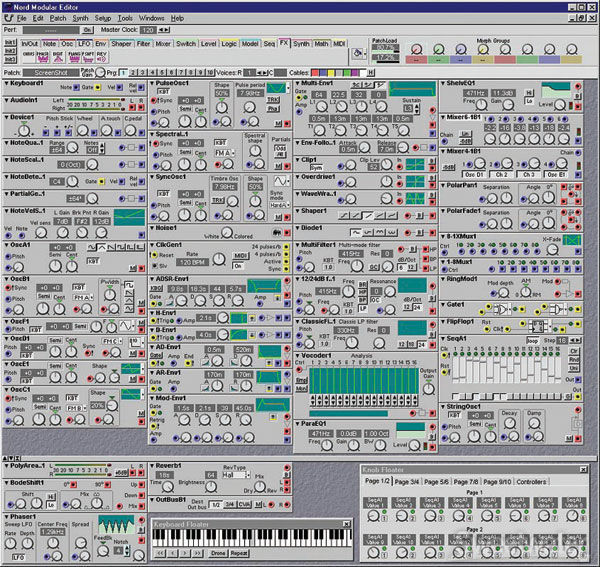Toggle the On button in ClkGen1
The height and width of the screenshot is (567, 600).
coord(238,266)
